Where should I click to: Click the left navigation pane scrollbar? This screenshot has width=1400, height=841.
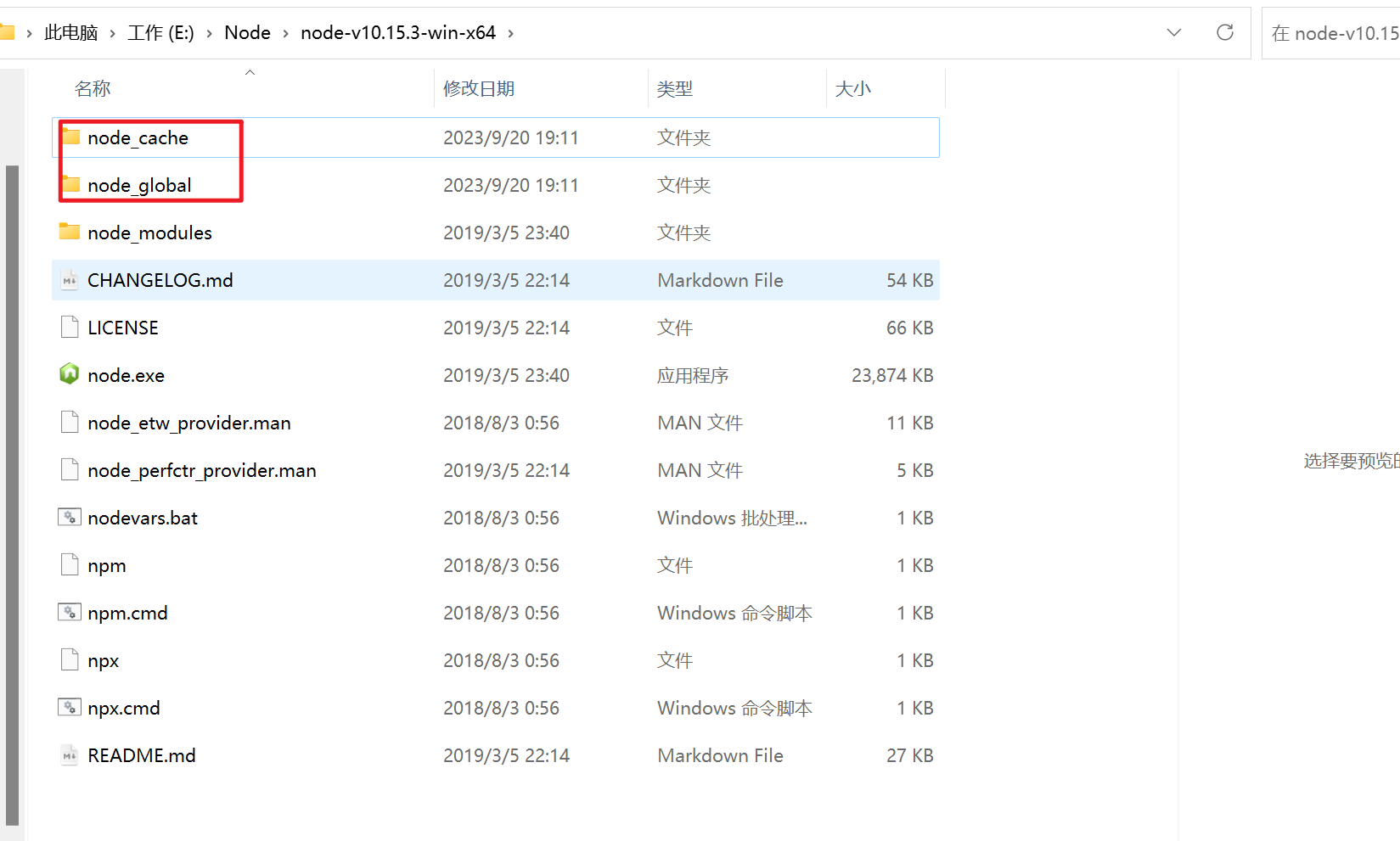pyautogui.click(x=12, y=495)
